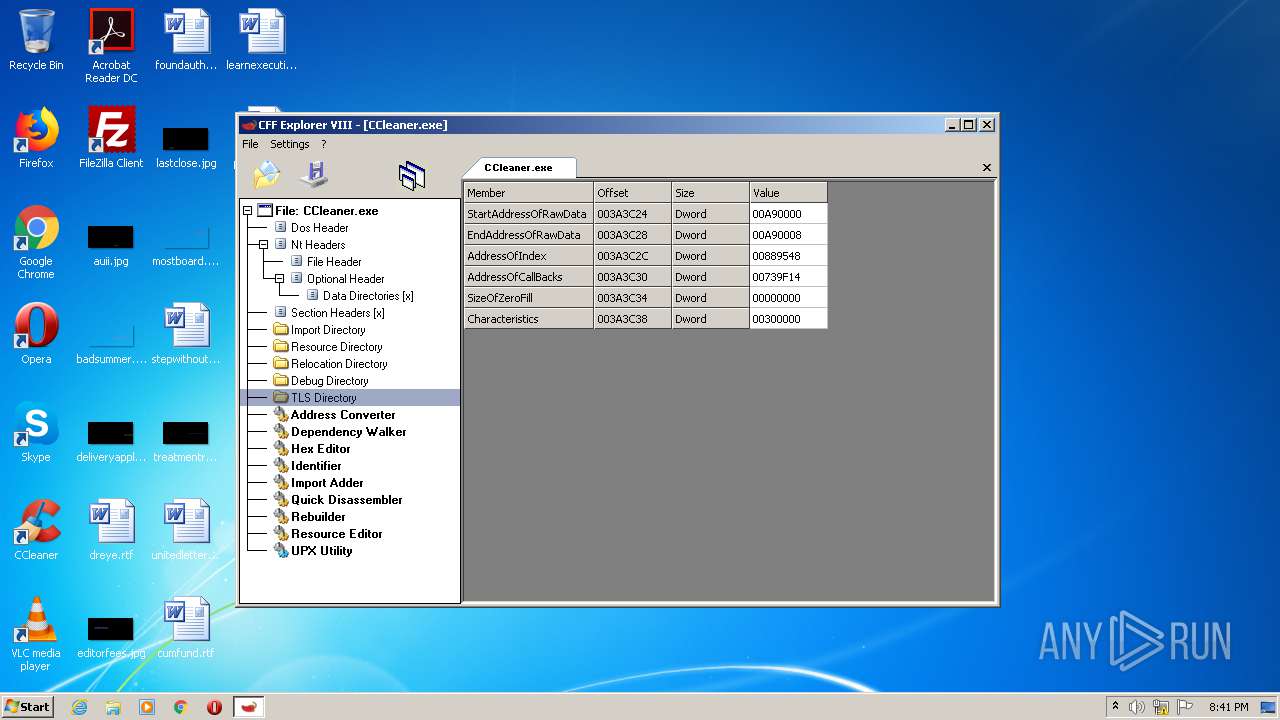Open Quick Disassembler tool
Screen dimensions: 1280x720
coord(346,500)
